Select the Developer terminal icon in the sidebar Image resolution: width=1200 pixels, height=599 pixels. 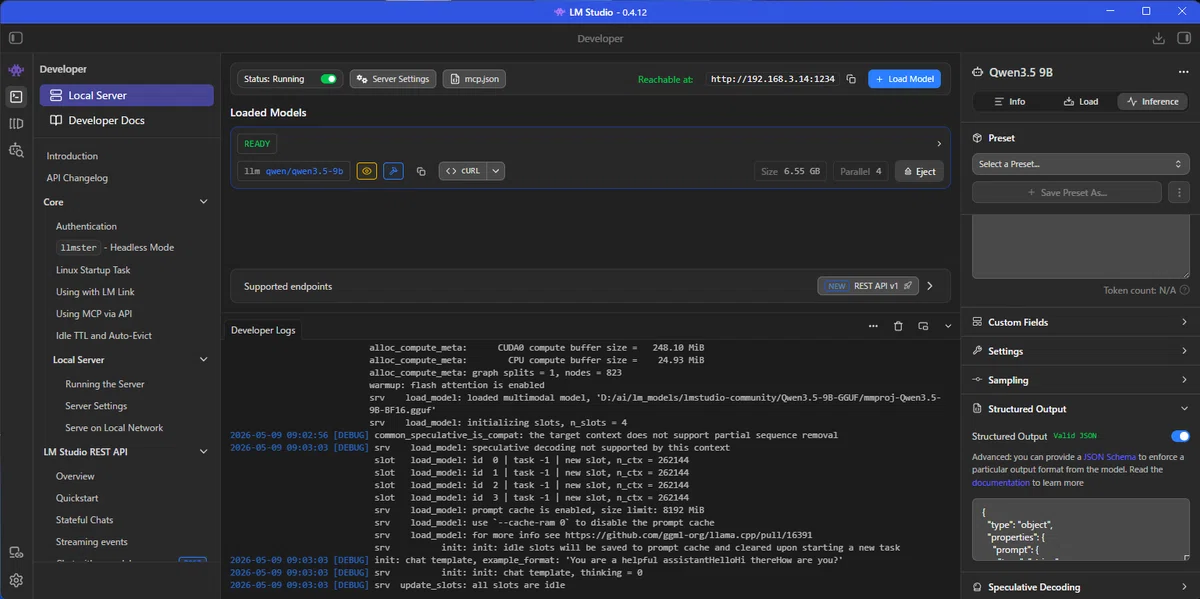tap(15, 97)
